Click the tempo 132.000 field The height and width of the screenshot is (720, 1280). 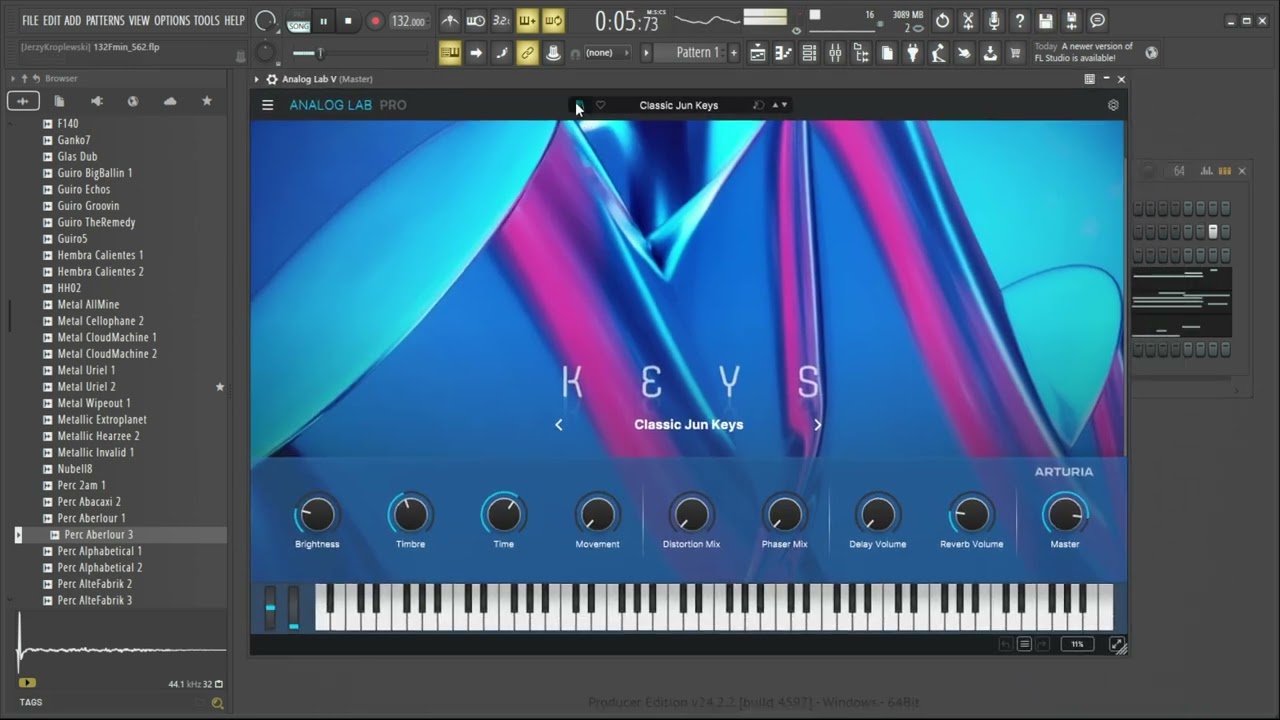pyautogui.click(x=408, y=21)
